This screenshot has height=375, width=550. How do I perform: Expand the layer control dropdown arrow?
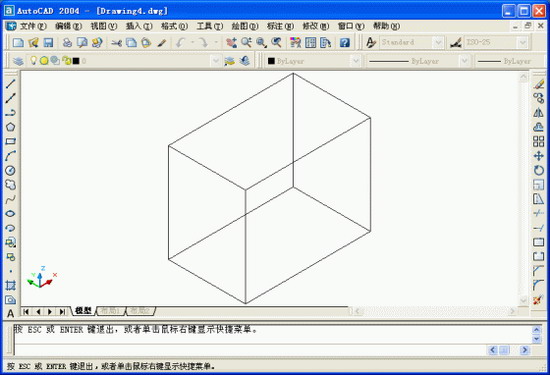(x=215, y=61)
